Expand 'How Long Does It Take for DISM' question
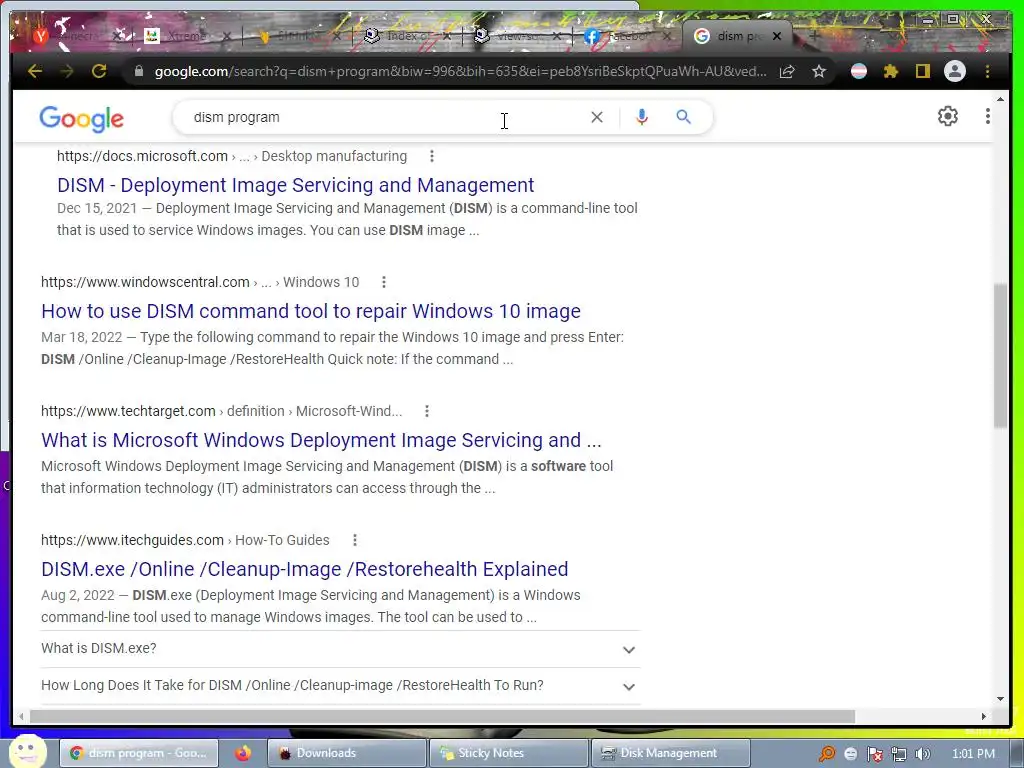This screenshot has width=1024, height=768. tap(340, 686)
